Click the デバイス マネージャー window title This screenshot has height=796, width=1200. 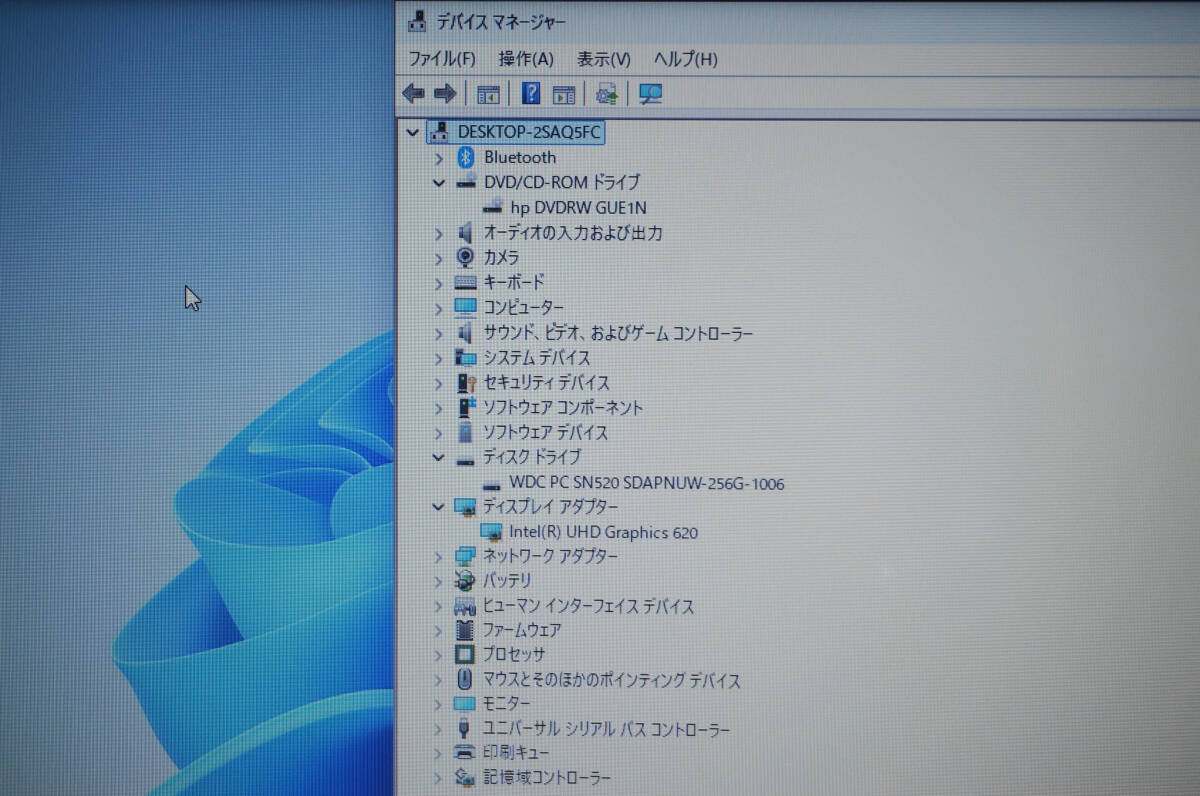[x=501, y=21]
